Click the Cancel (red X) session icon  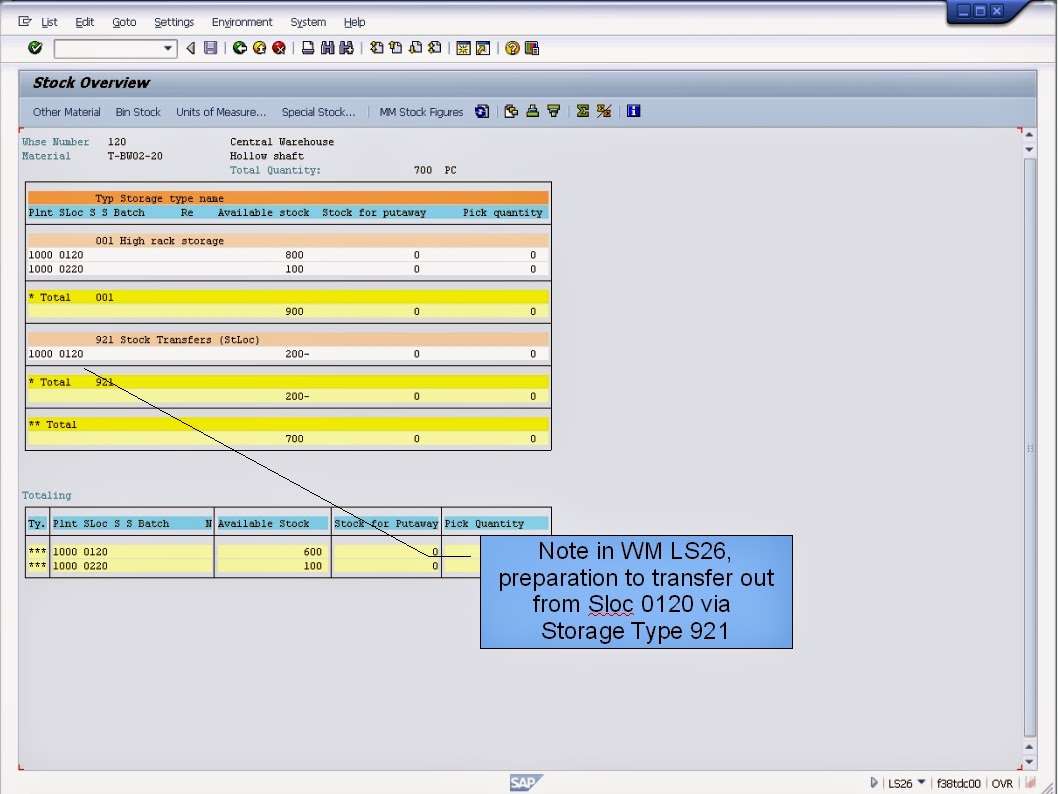279,48
